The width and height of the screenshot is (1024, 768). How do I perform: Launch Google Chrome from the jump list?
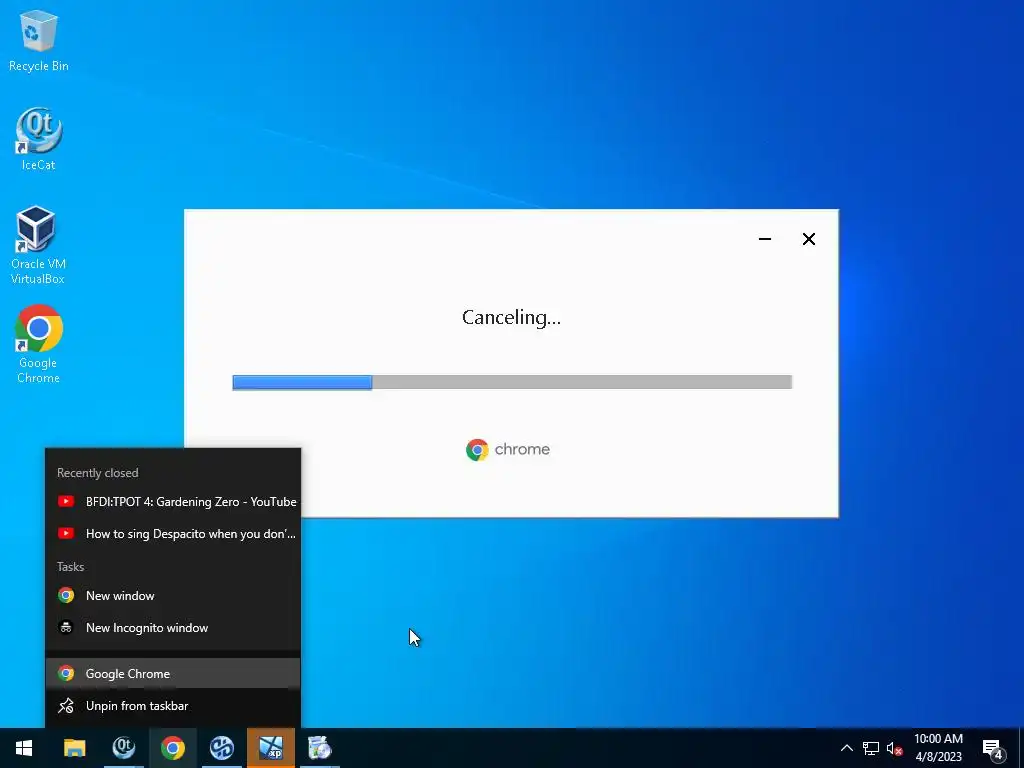tap(173, 673)
